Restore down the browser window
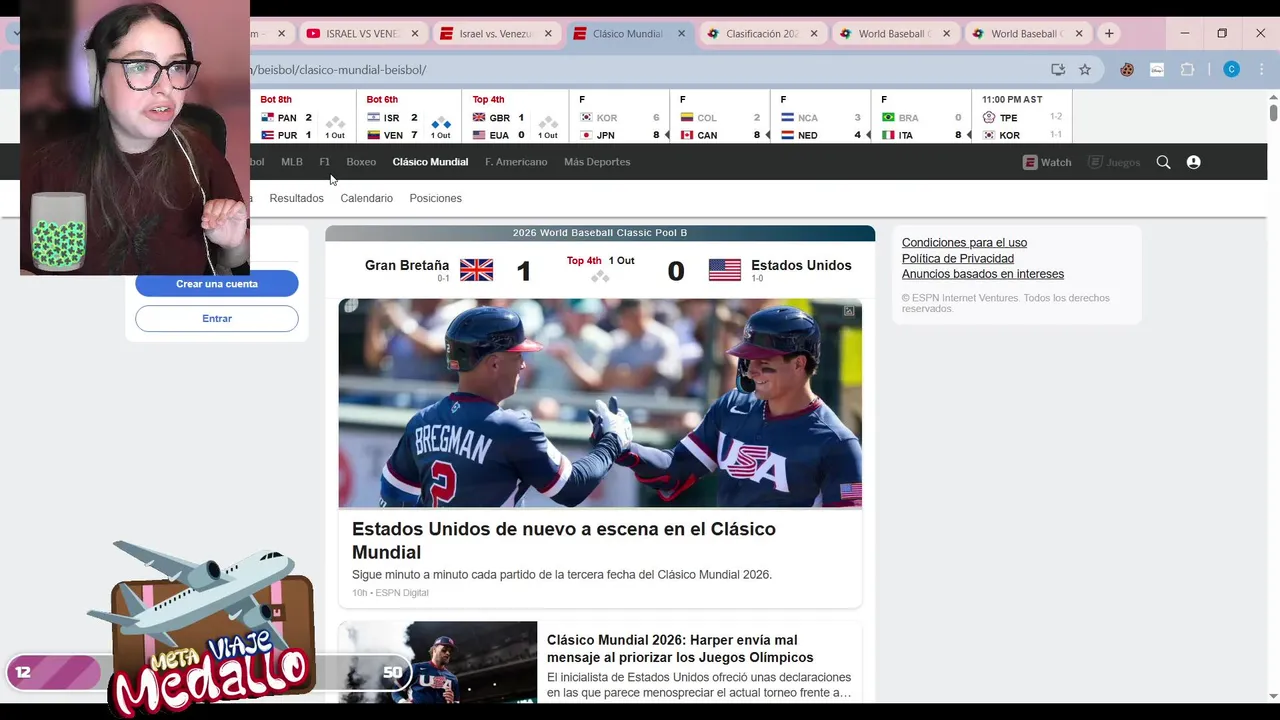1280x720 pixels. click(1222, 33)
